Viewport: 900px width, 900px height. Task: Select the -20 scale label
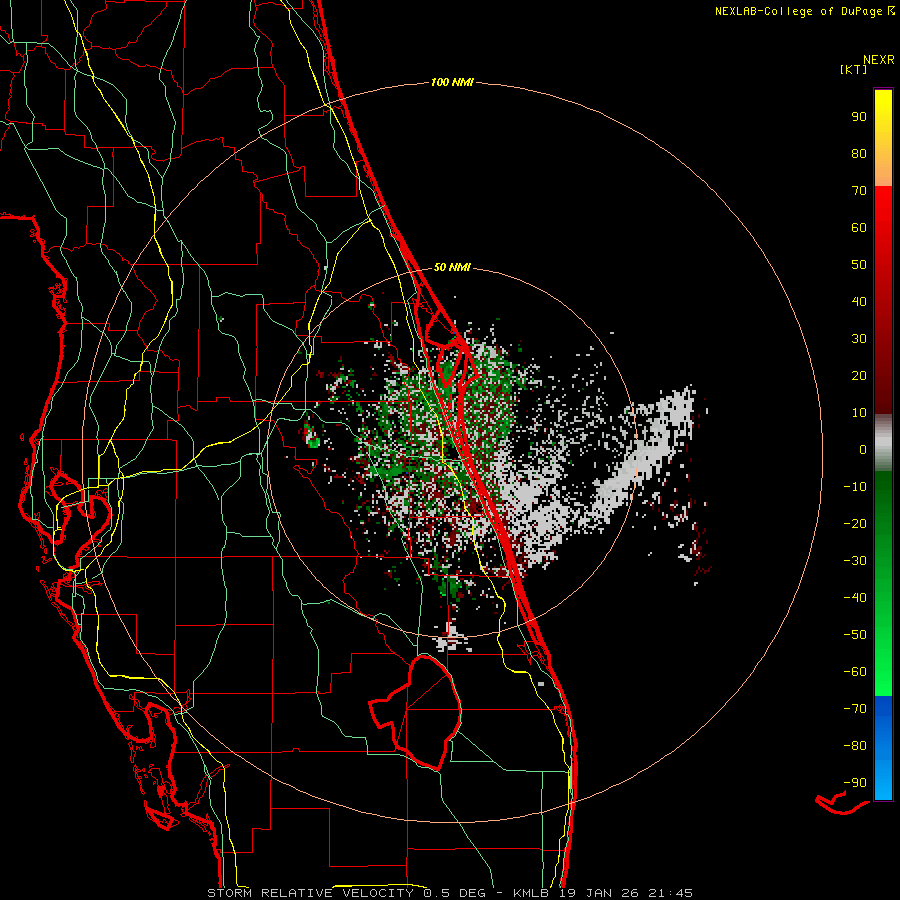[855, 524]
